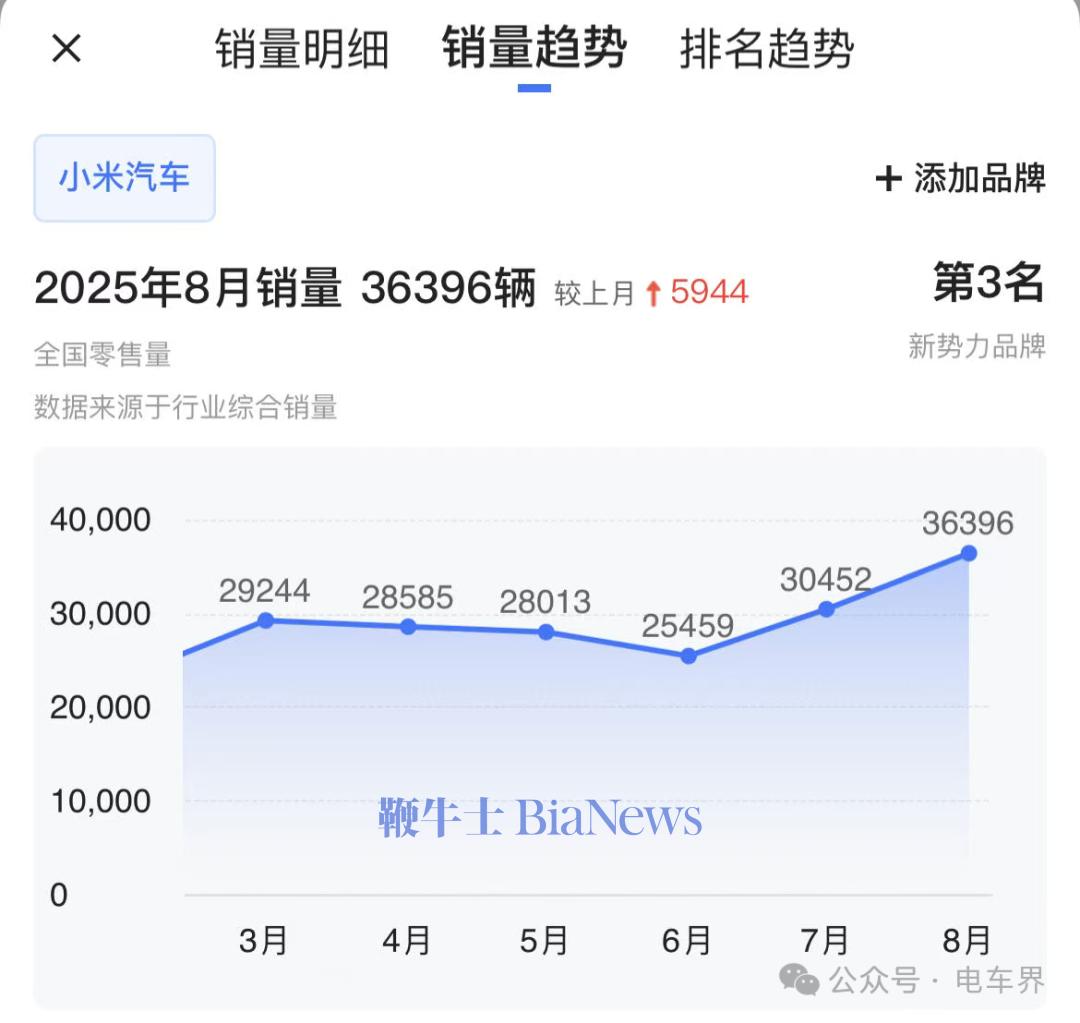Select the July data point 30452
Screen dimensions: 1080x1023
pos(826,608)
